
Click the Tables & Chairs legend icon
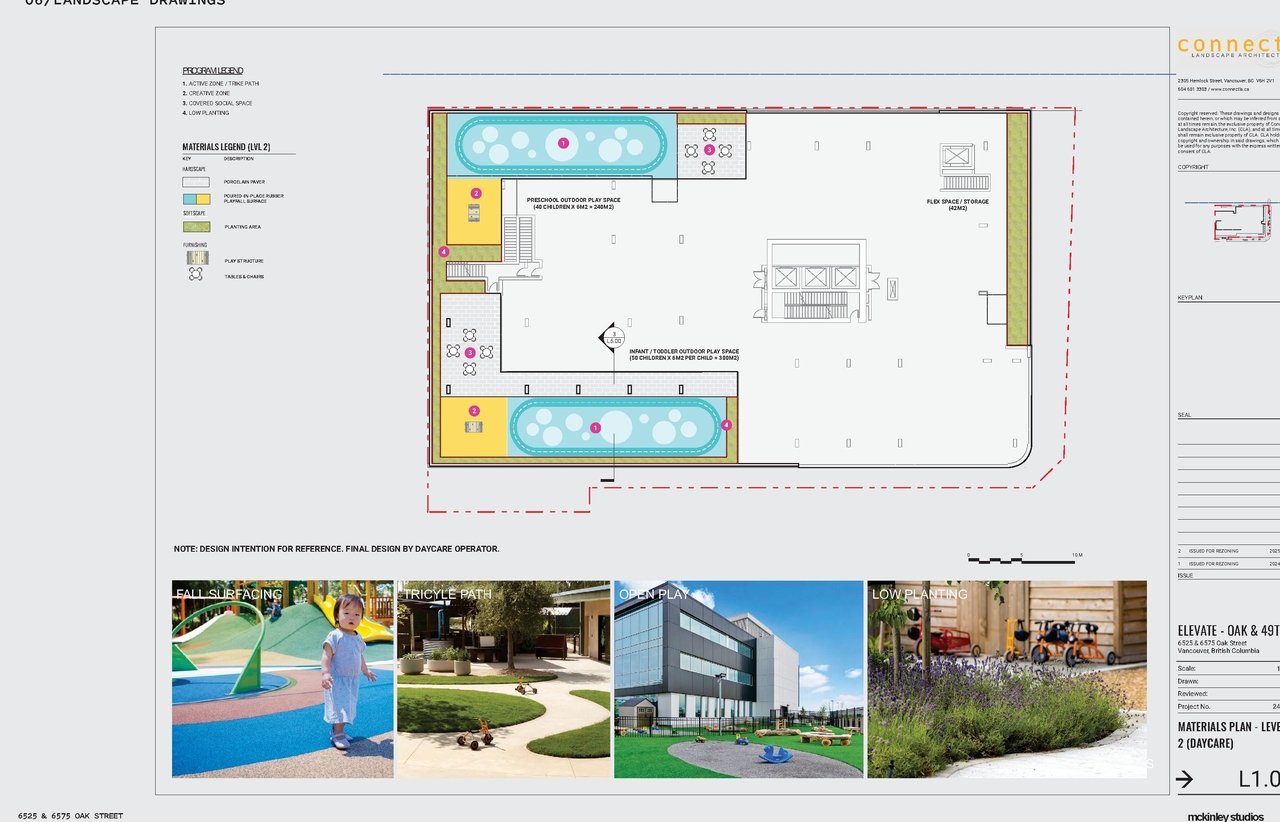pos(196,274)
